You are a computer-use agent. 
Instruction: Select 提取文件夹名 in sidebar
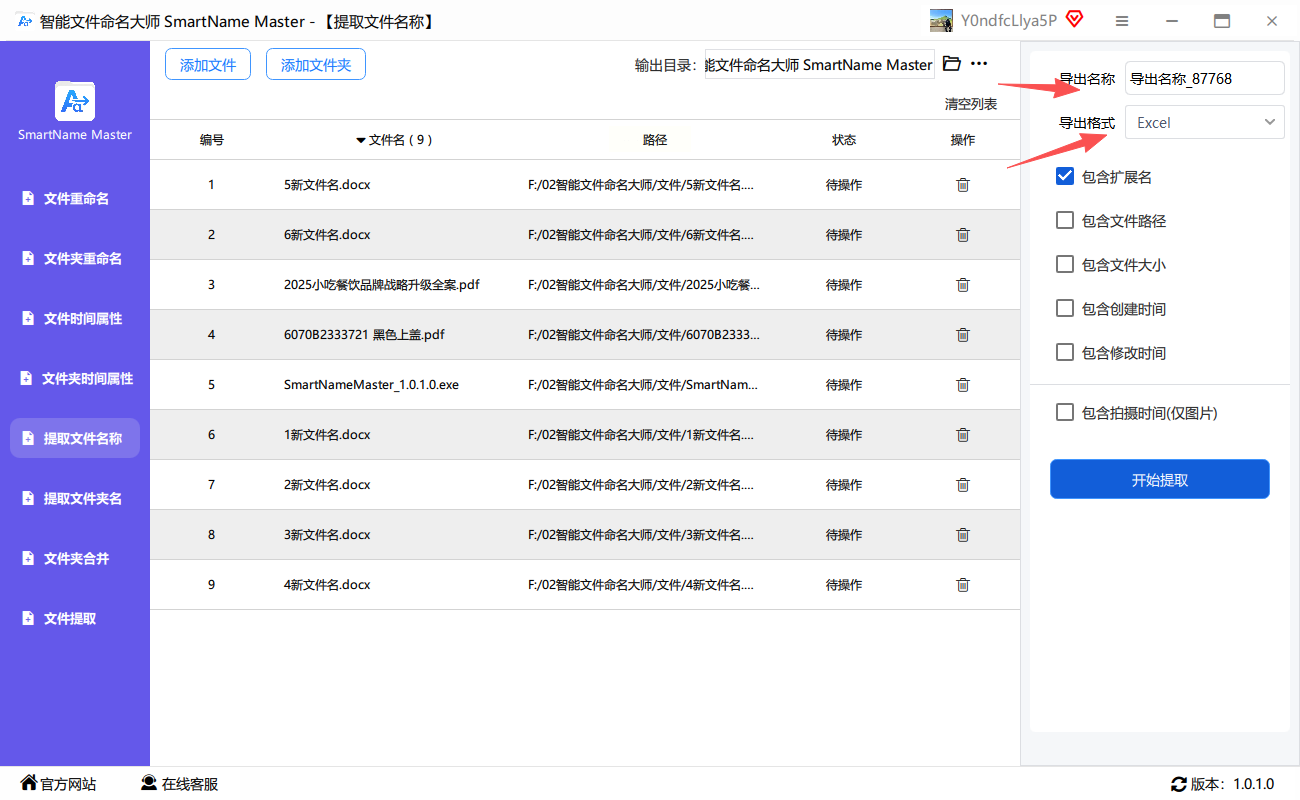pos(75,499)
